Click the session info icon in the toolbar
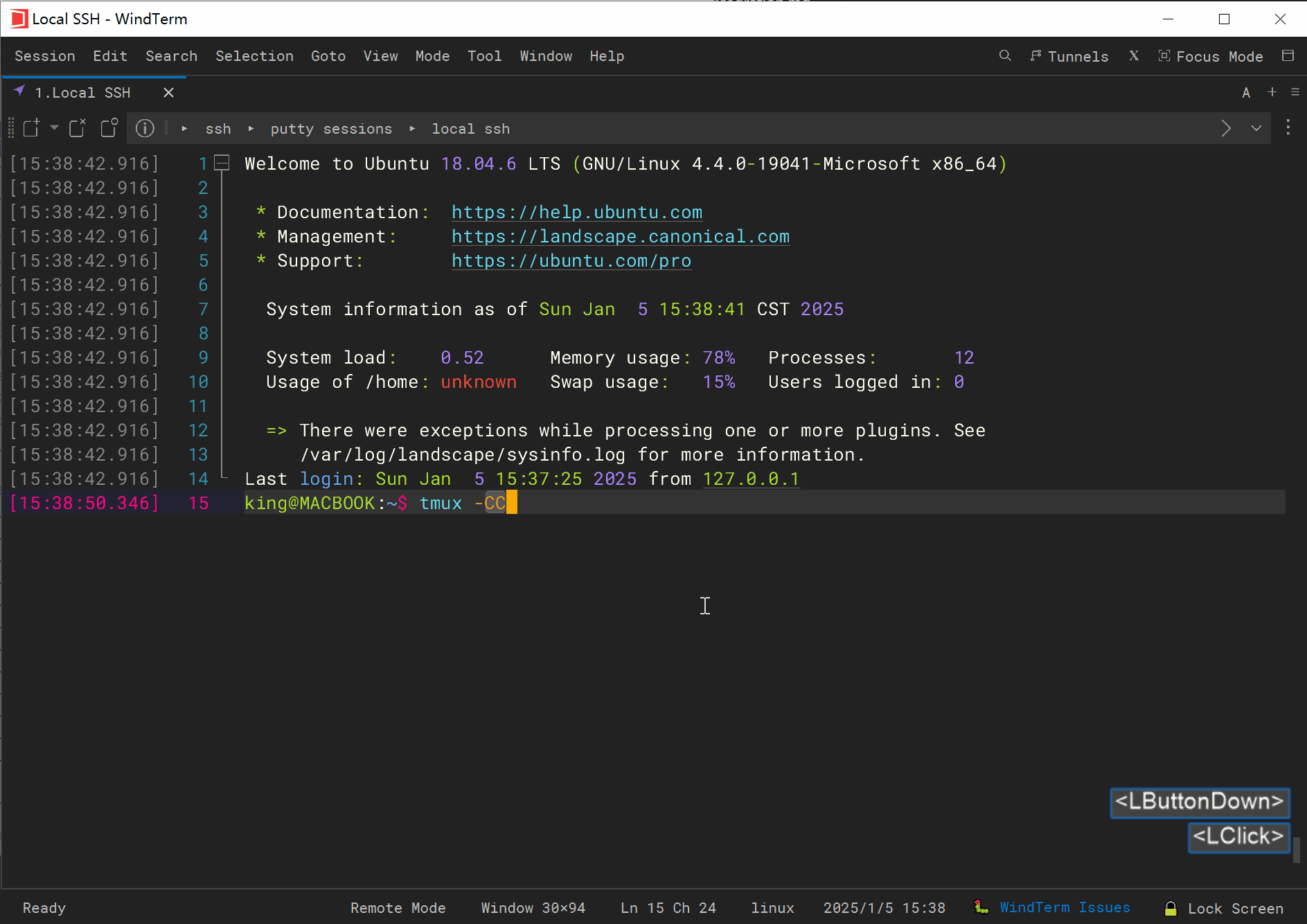 [145, 128]
